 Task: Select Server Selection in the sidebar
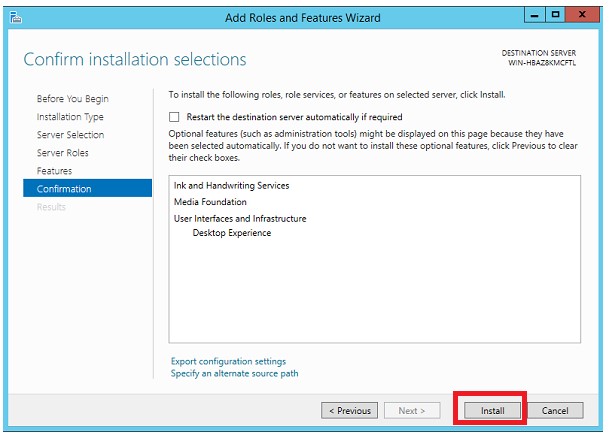[70, 135]
